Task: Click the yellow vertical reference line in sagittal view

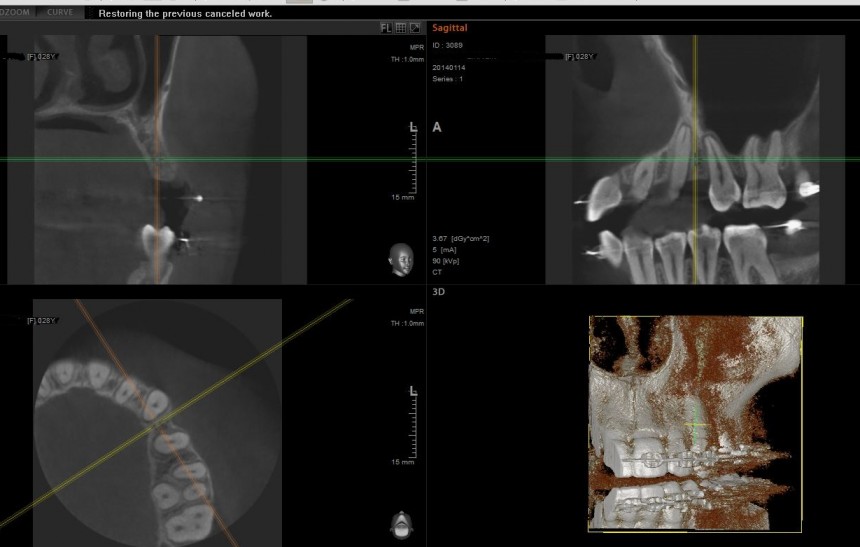Action: point(696,110)
